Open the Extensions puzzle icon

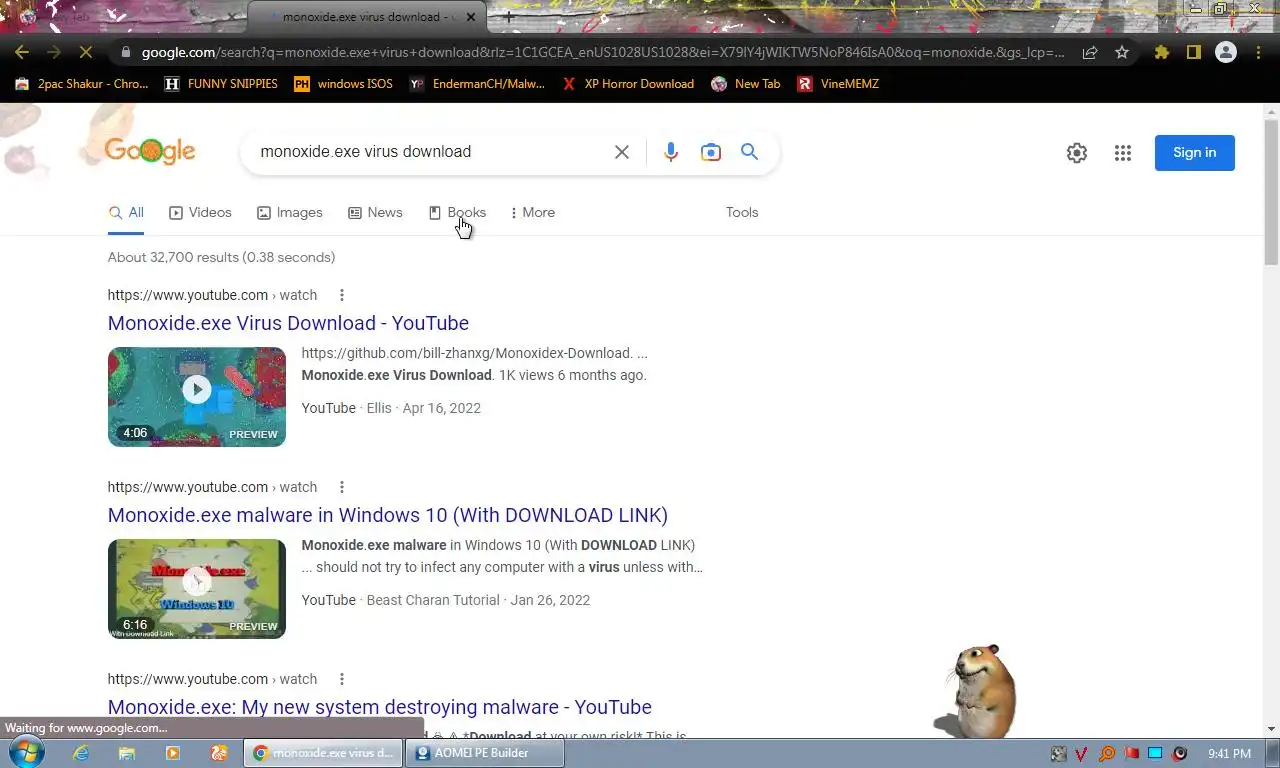tap(1161, 52)
